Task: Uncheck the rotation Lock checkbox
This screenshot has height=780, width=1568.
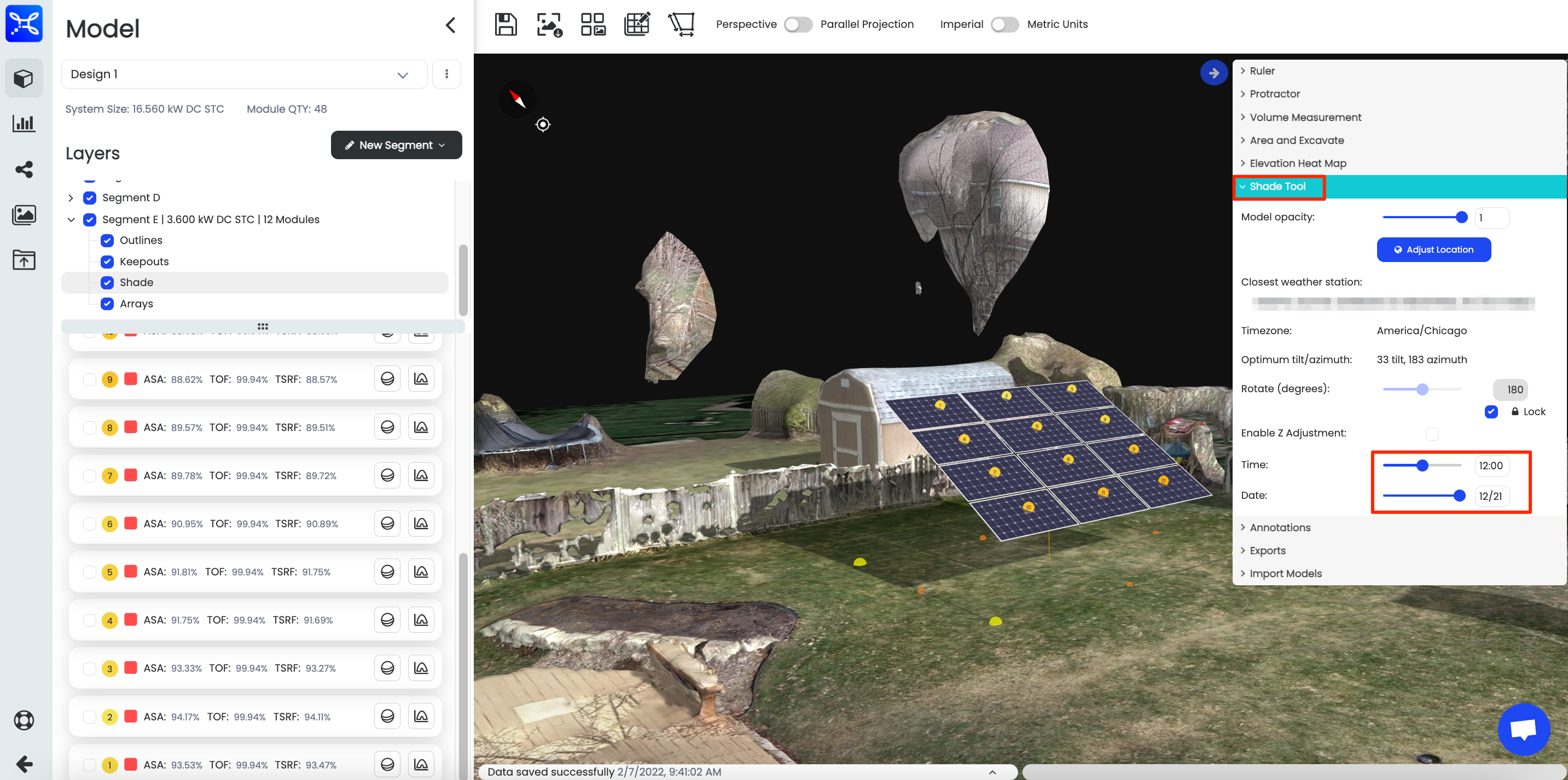Action: (1491, 412)
